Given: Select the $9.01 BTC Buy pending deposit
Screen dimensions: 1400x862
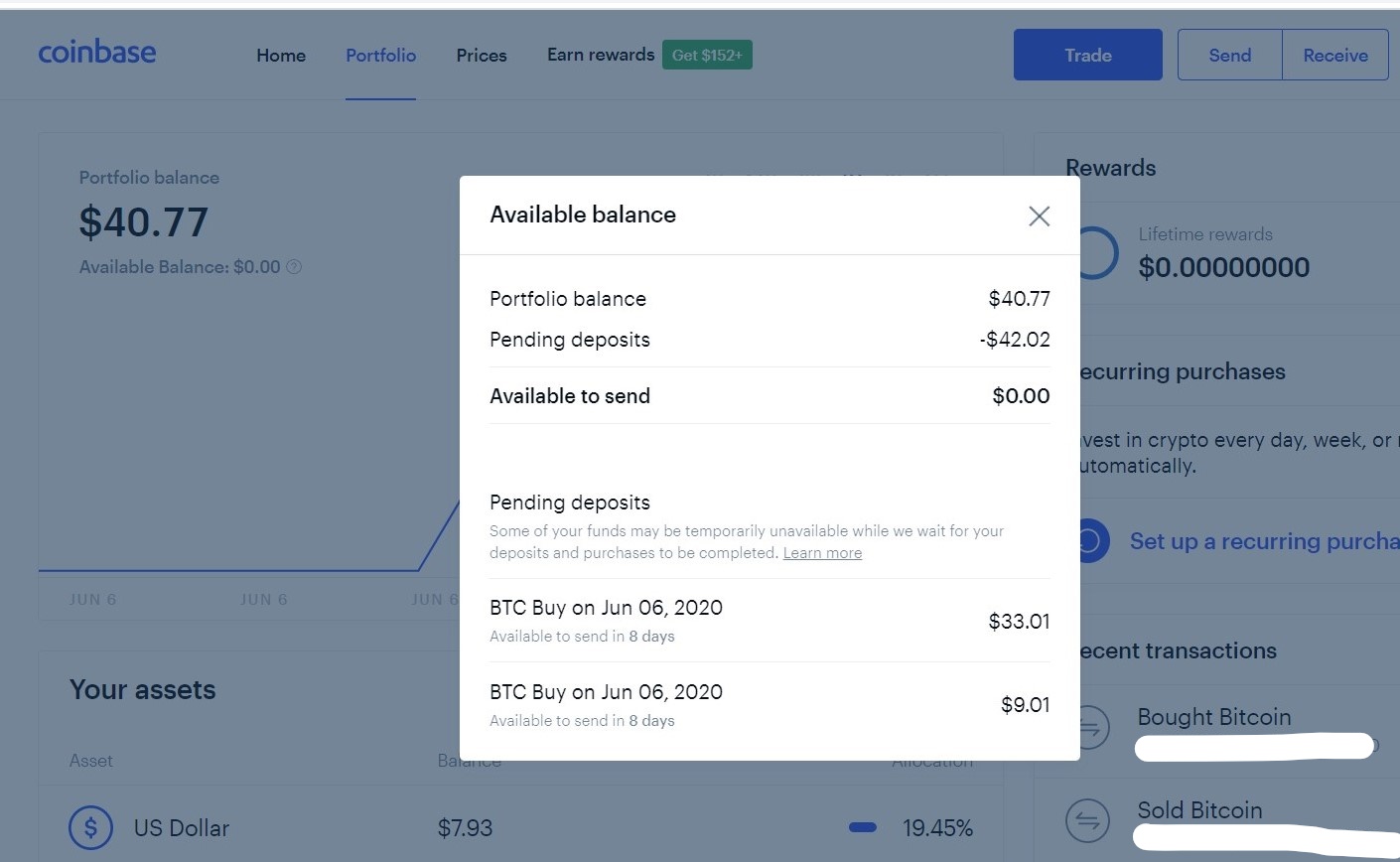Looking at the screenshot, I should coord(770,705).
